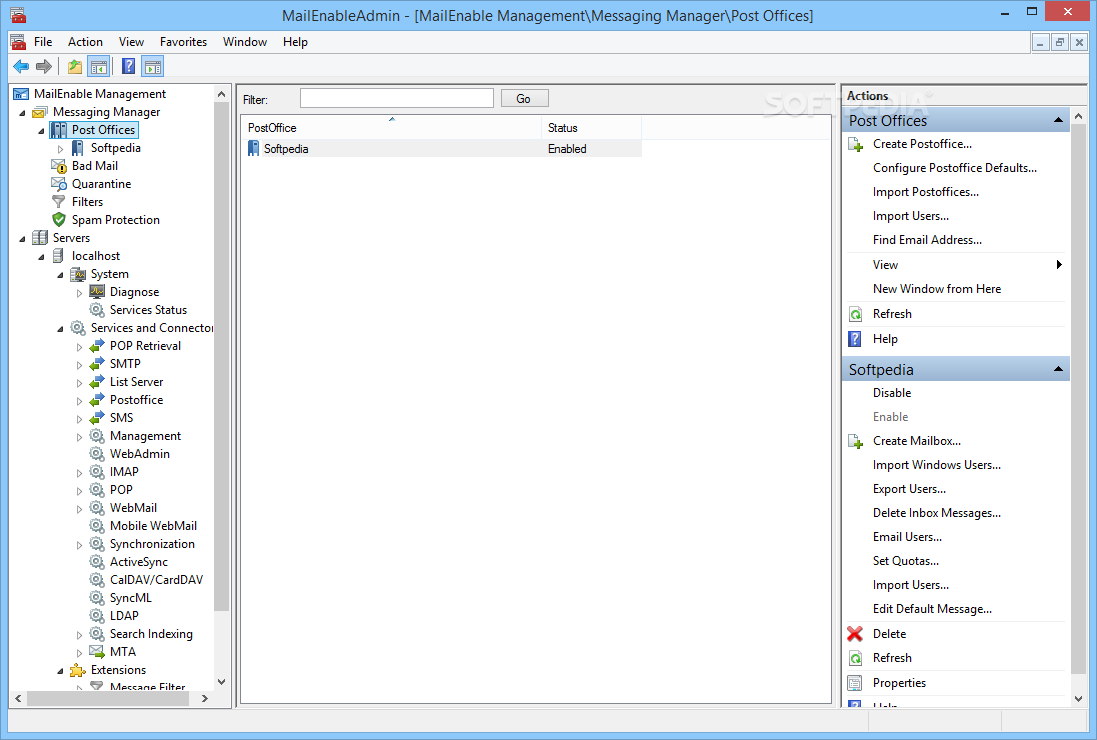Click the localhost server icon
This screenshot has width=1097, height=740.
(59, 256)
